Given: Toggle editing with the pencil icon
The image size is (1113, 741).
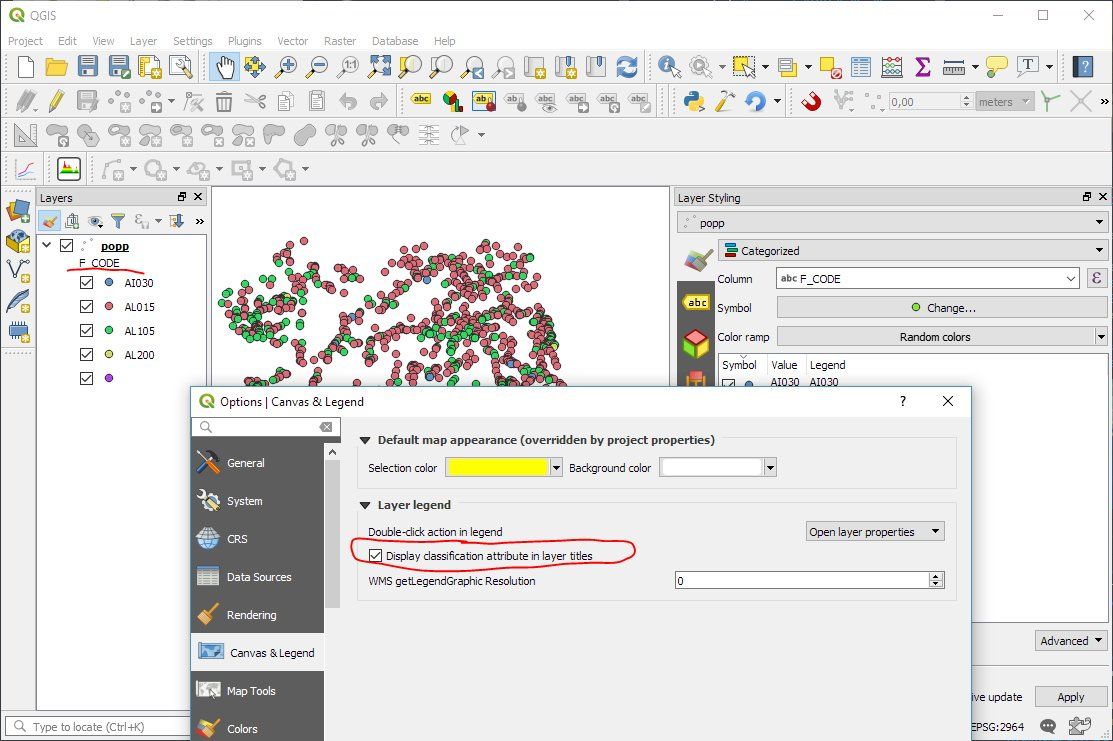Looking at the screenshot, I should point(56,101).
